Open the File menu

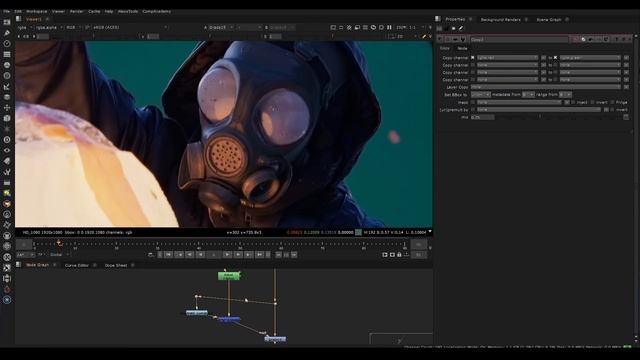pyautogui.click(x=7, y=11)
